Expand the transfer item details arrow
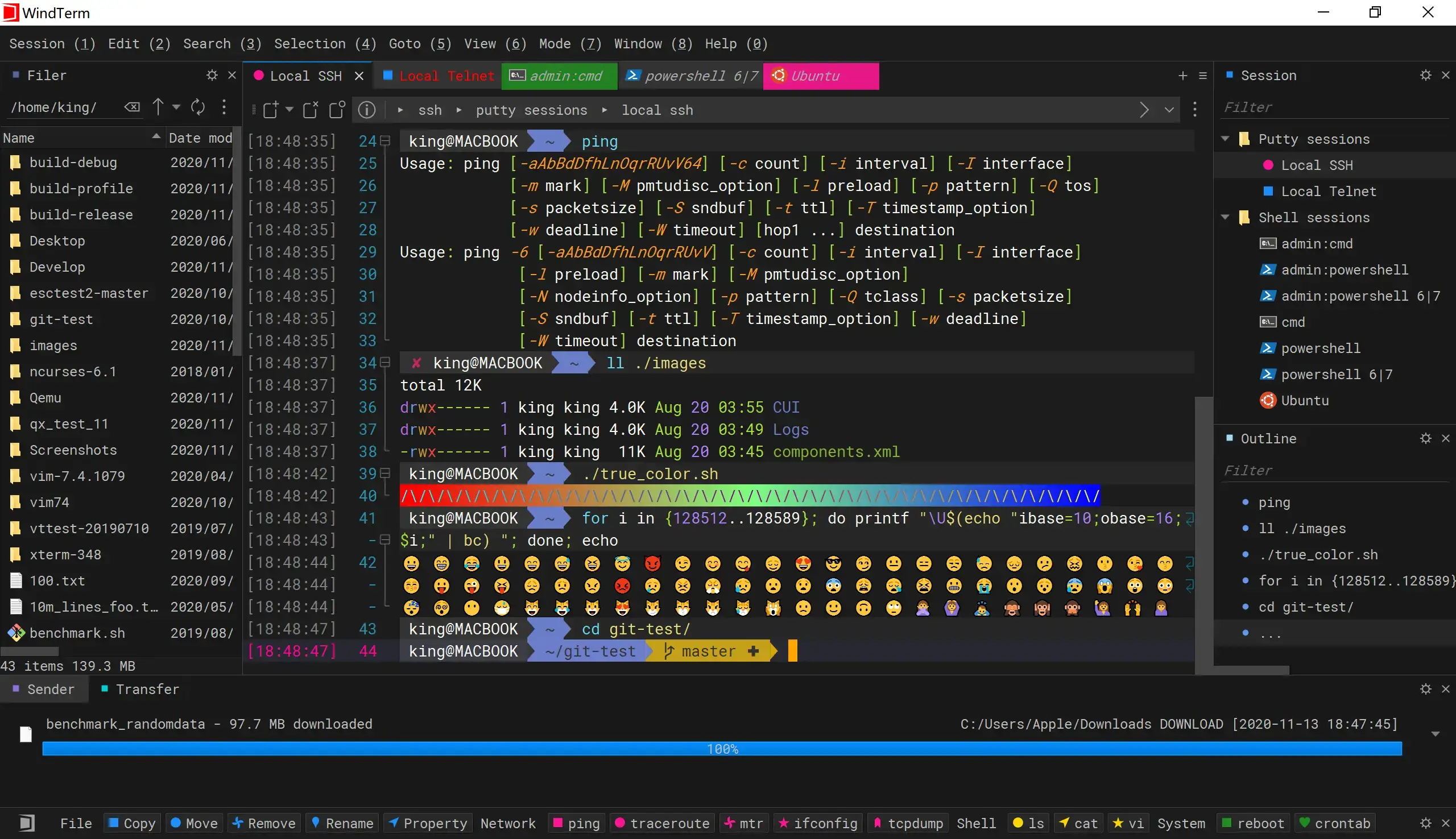 click(1436, 734)
